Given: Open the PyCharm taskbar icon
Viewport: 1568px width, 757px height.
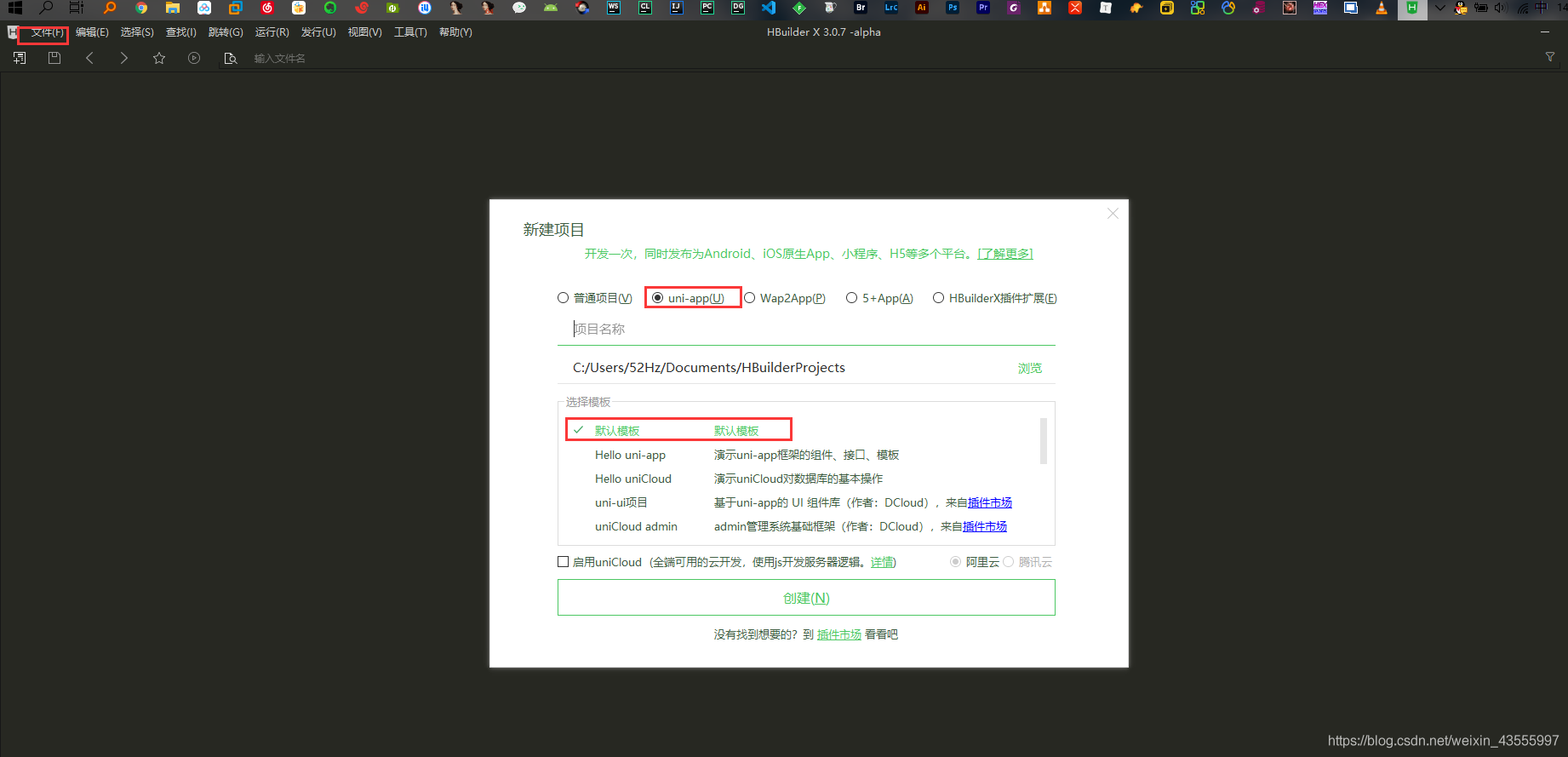Looking at the screenshot, I should click(x=707, y=8).
